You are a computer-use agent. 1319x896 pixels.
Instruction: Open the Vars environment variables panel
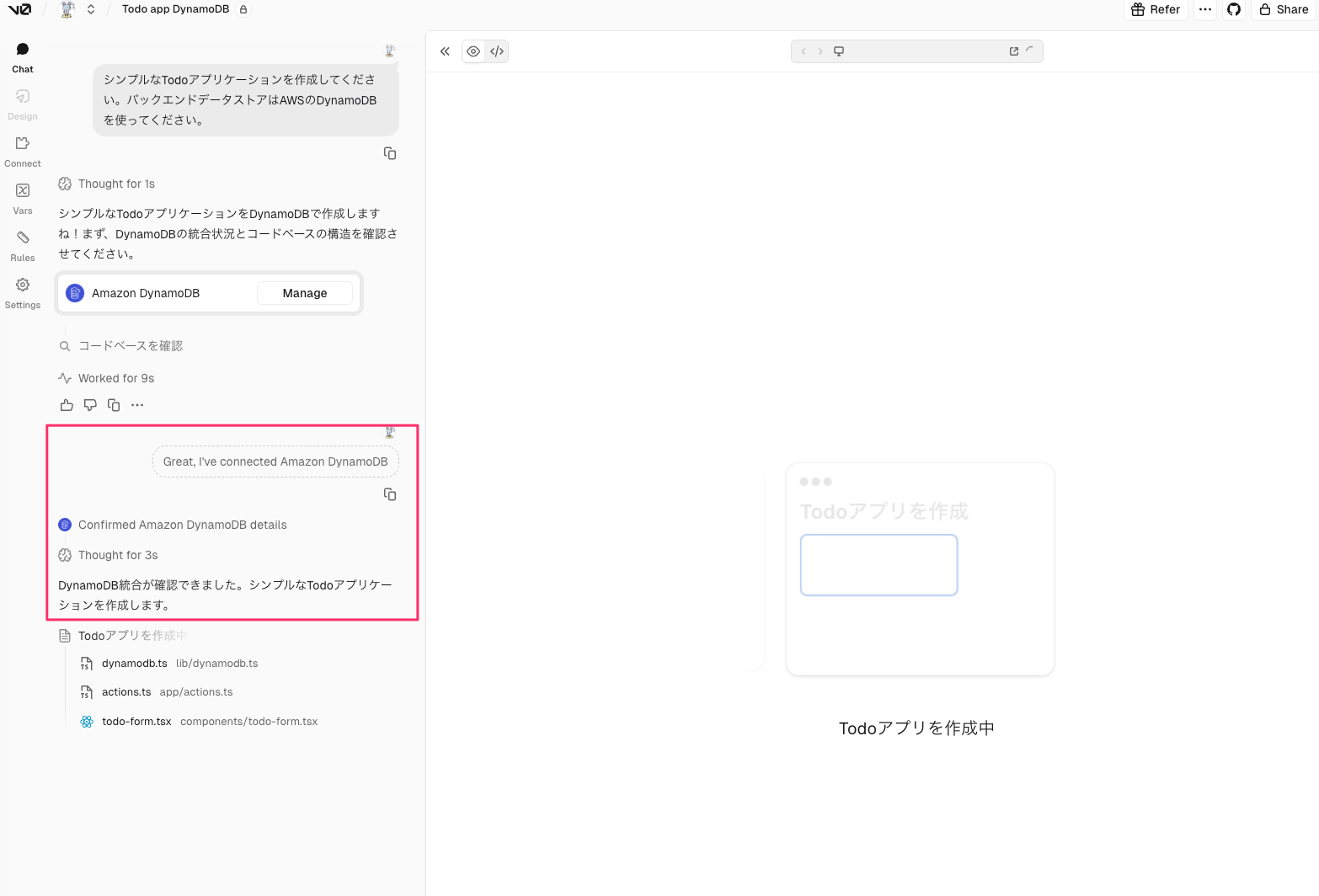point(22,198)
